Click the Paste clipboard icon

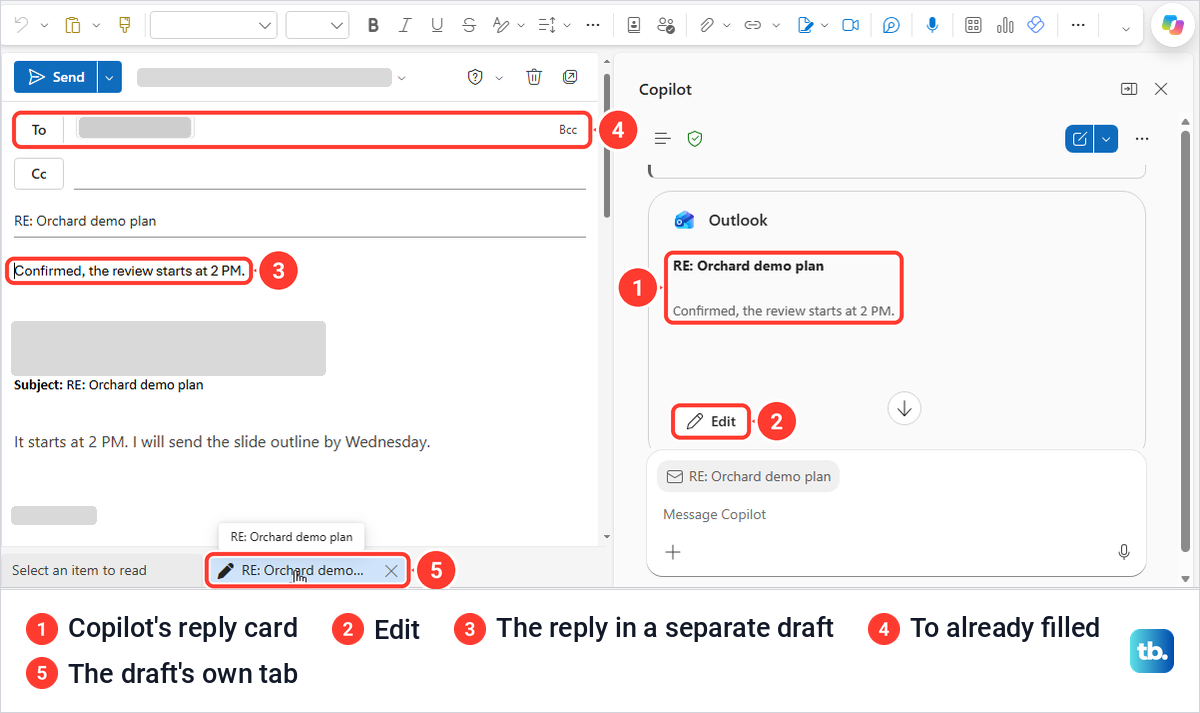[x=72, y=25]
